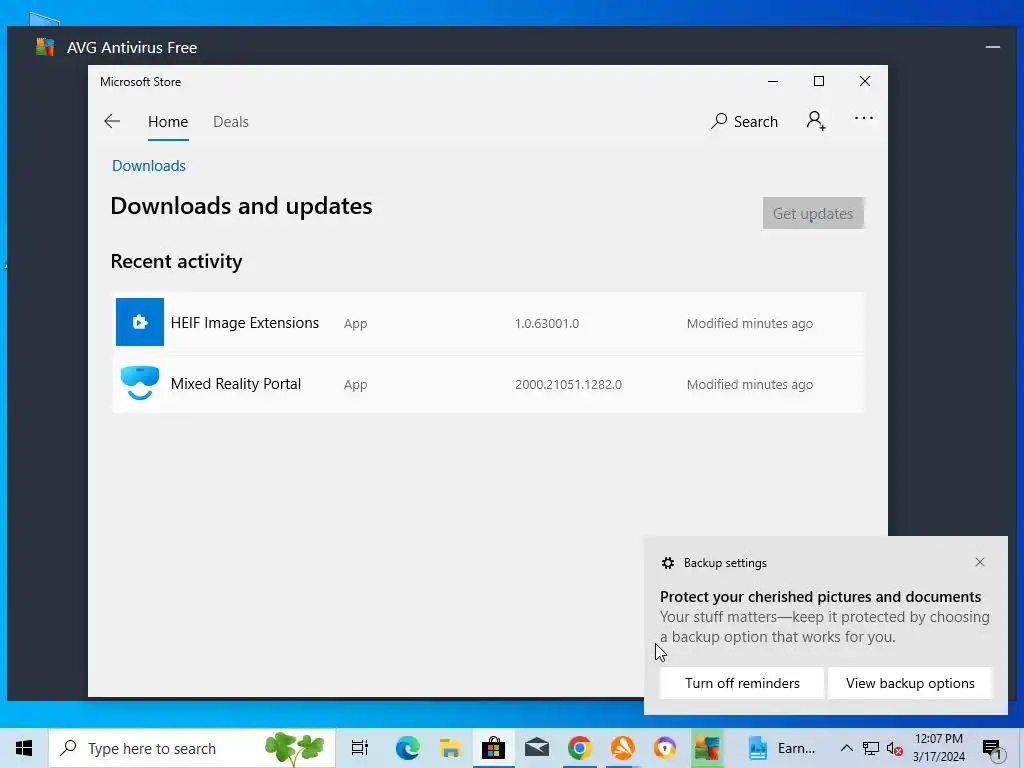
Task: Click the network tray icon
Action: [x=871, y=748]
